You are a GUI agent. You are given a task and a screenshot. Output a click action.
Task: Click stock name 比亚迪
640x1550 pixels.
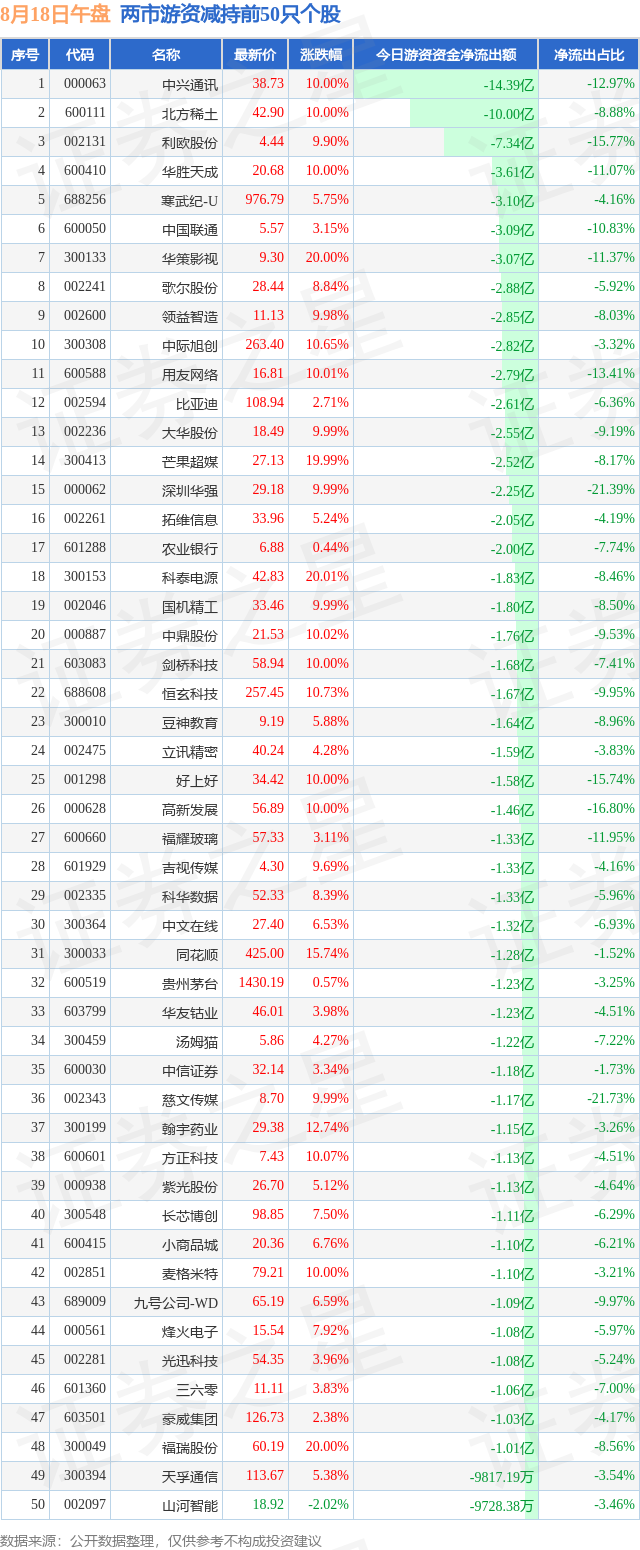click(197, 403)
